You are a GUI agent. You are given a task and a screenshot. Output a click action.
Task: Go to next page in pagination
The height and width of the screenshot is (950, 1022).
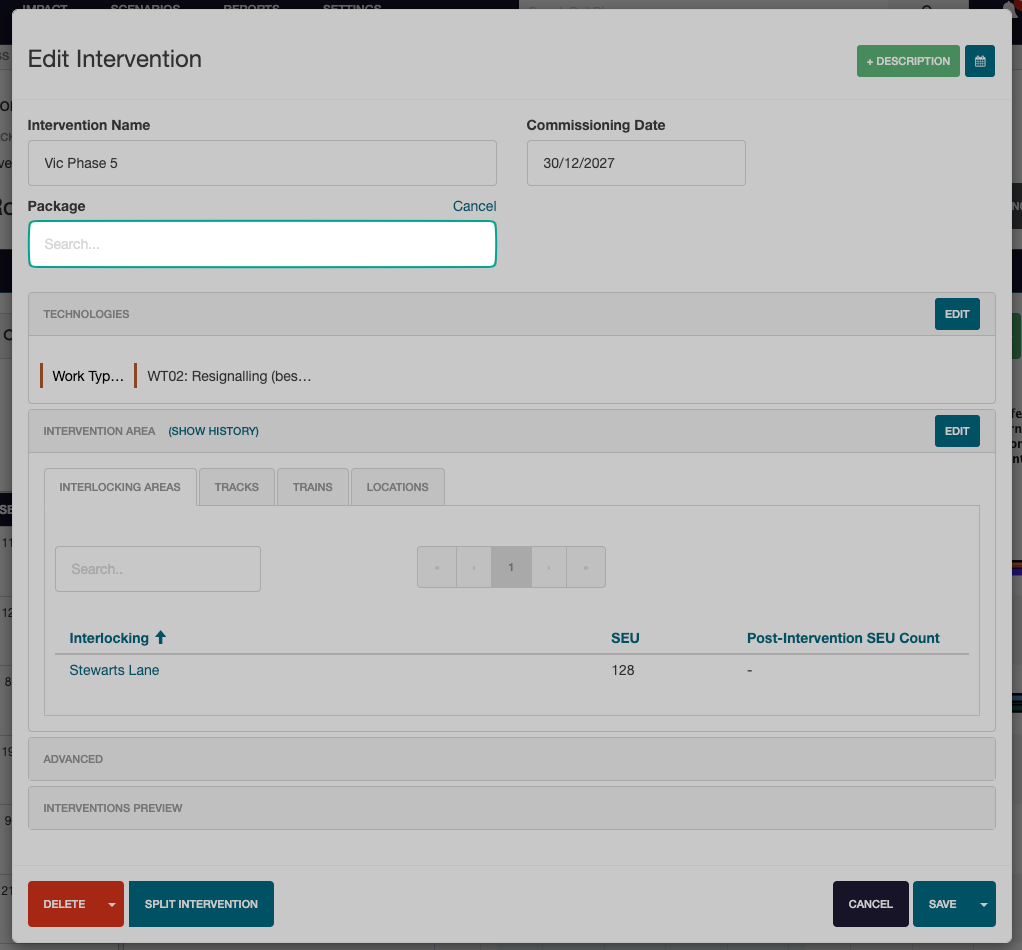pos(549,567)
